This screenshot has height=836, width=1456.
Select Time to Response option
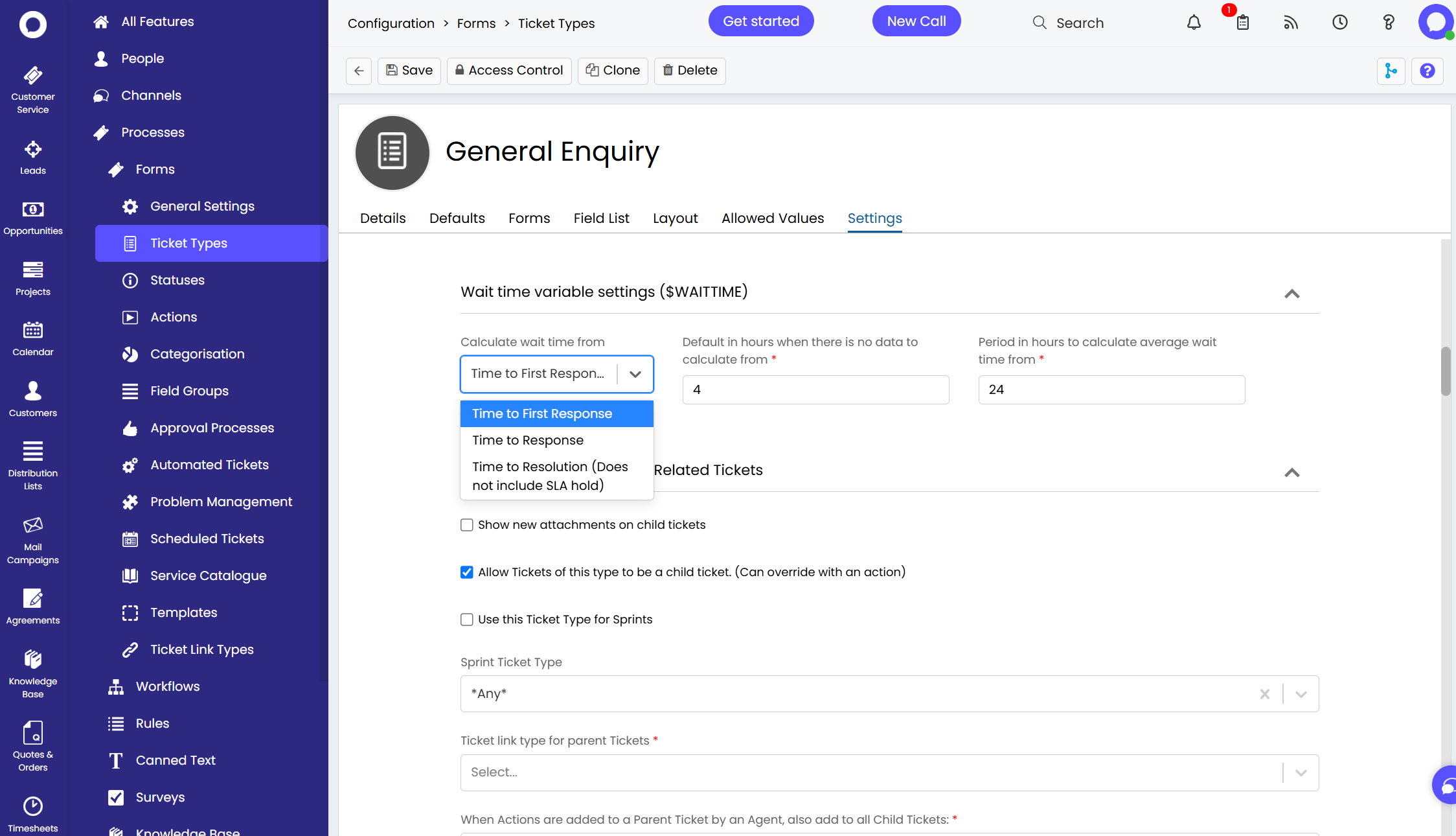(528, 440)
